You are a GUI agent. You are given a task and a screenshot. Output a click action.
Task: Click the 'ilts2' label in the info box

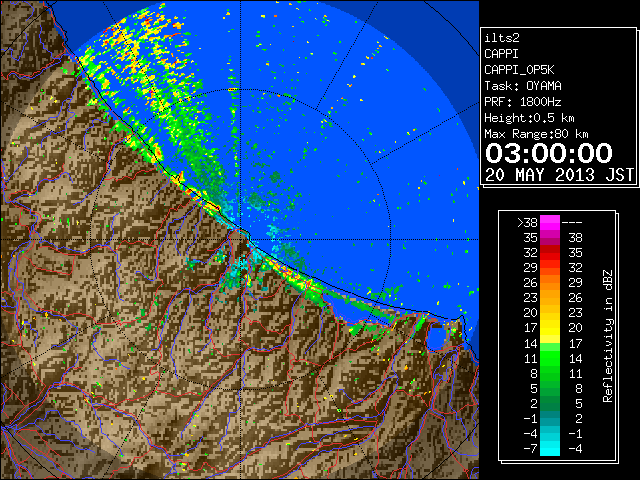click(502, 38)
